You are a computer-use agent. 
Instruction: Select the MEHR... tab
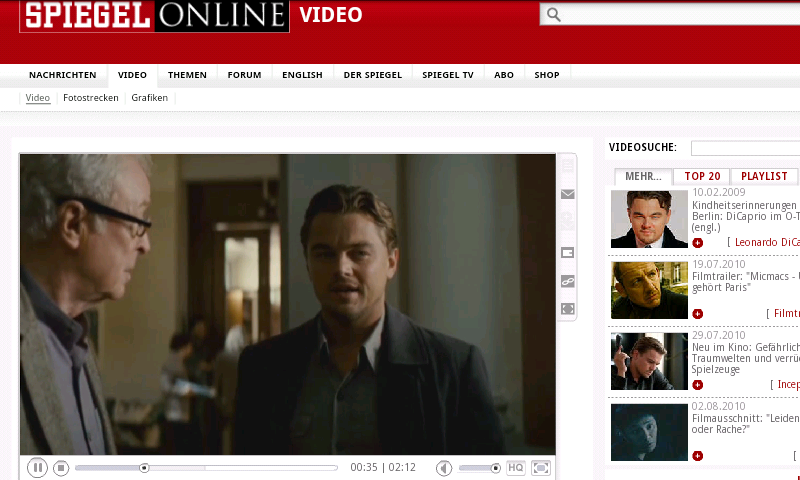point(643,176)
